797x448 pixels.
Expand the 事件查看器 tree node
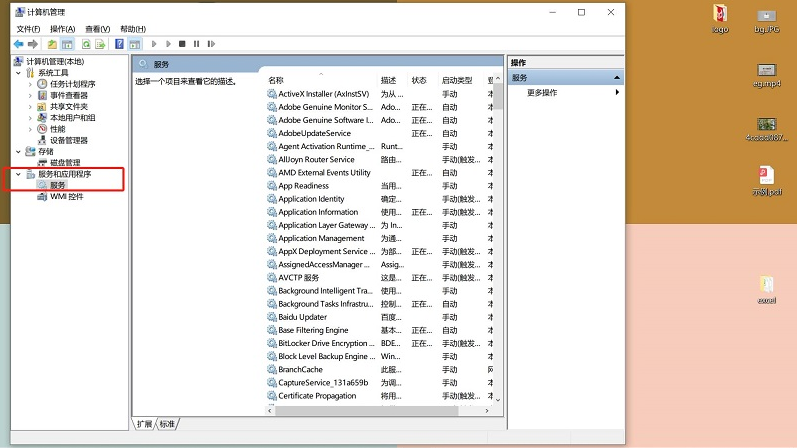coord(30,96)
